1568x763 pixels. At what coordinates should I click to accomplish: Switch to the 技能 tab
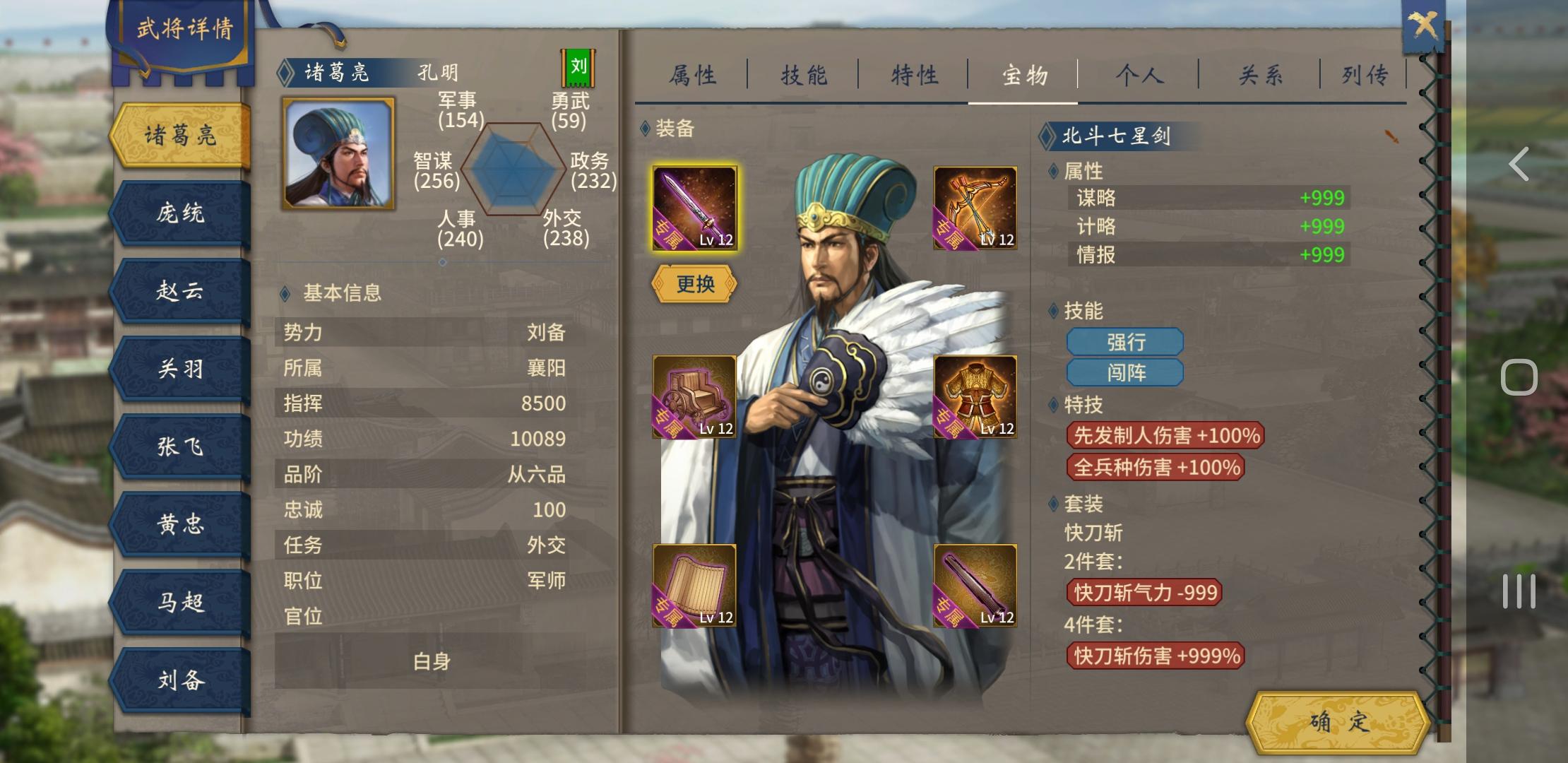pos(803,75)
